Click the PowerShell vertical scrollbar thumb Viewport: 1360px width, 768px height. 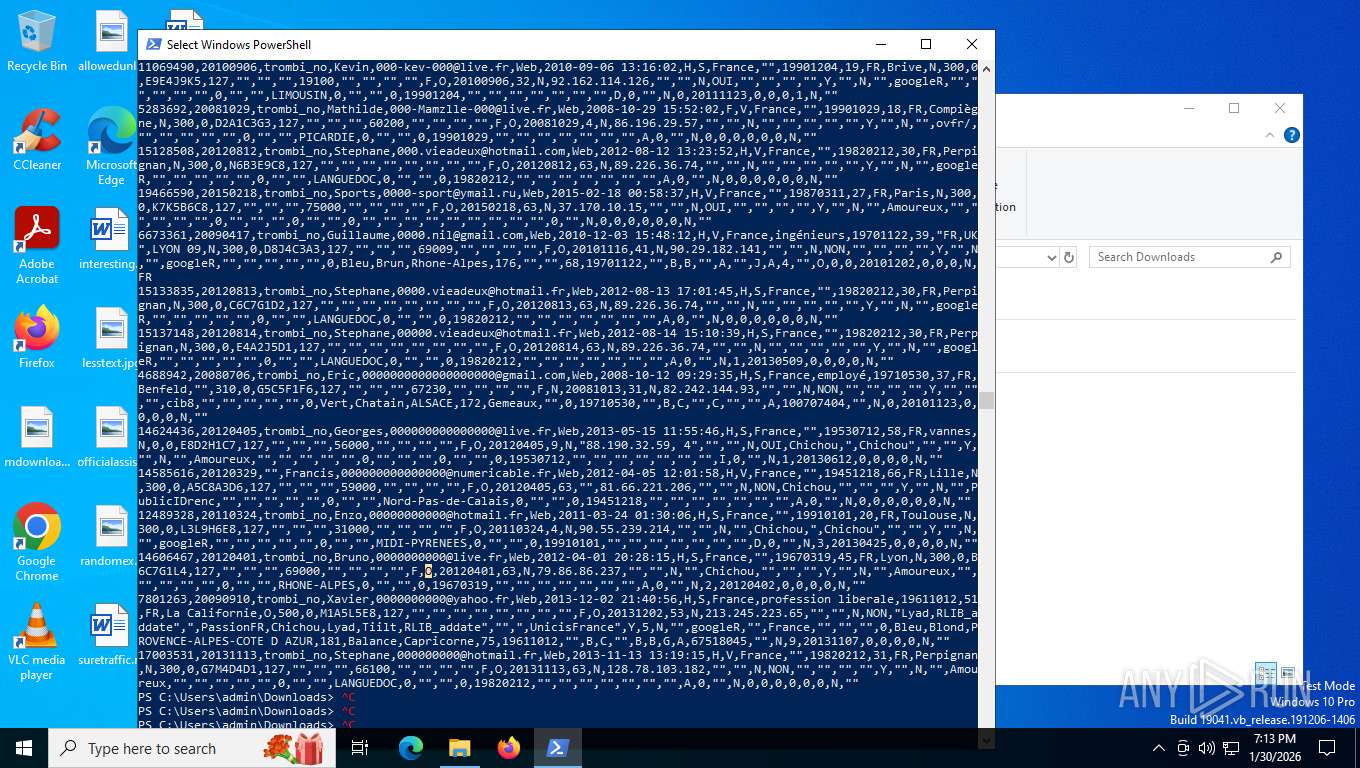[x=986, y=401]
